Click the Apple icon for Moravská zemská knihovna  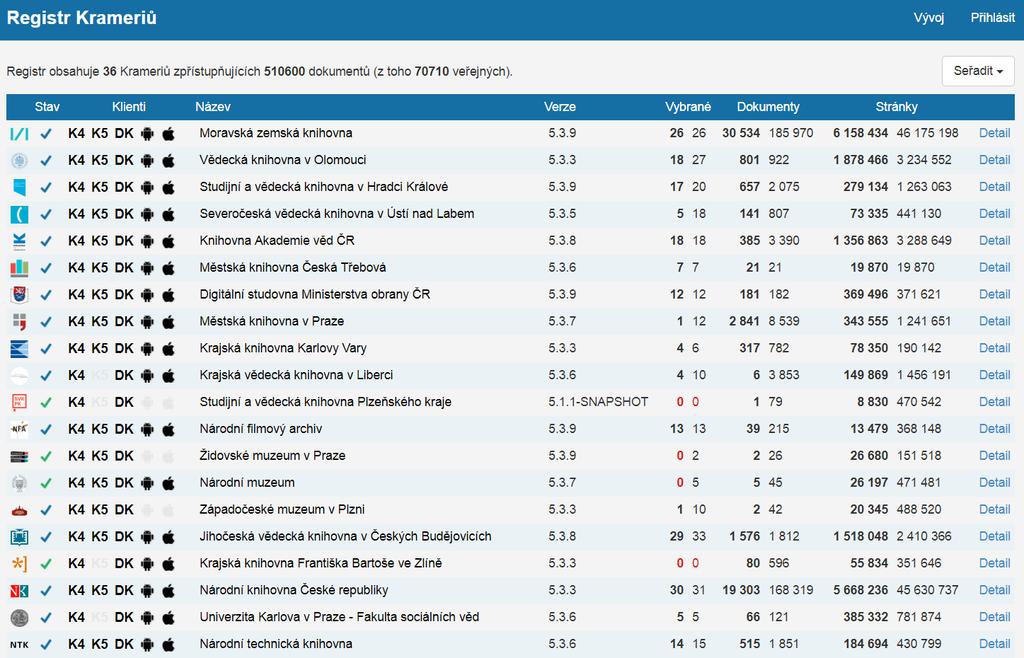coord(168,133)
